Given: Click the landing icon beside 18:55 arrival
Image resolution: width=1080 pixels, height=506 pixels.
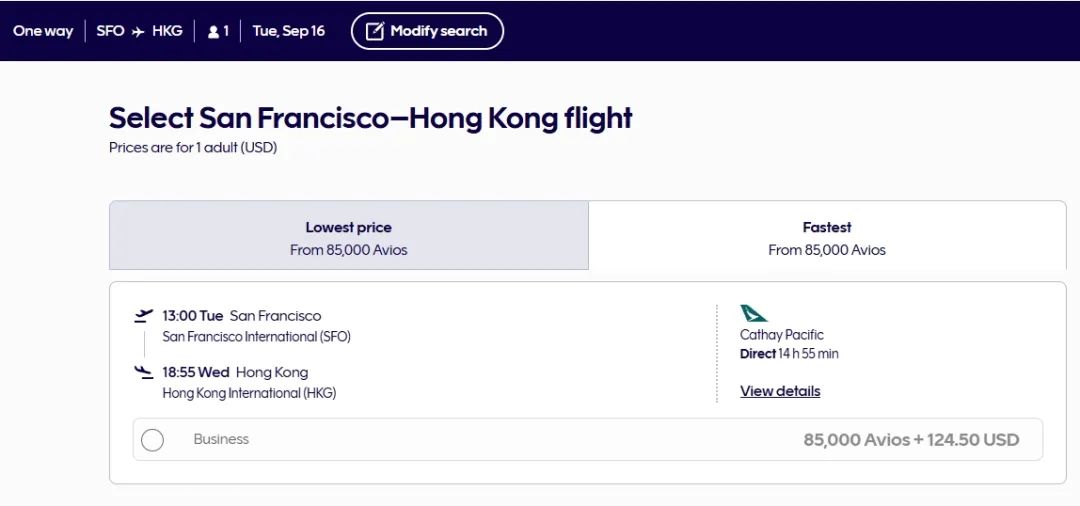Looking at the screenshot, I should pyautogui.click(x=144, y=372).
